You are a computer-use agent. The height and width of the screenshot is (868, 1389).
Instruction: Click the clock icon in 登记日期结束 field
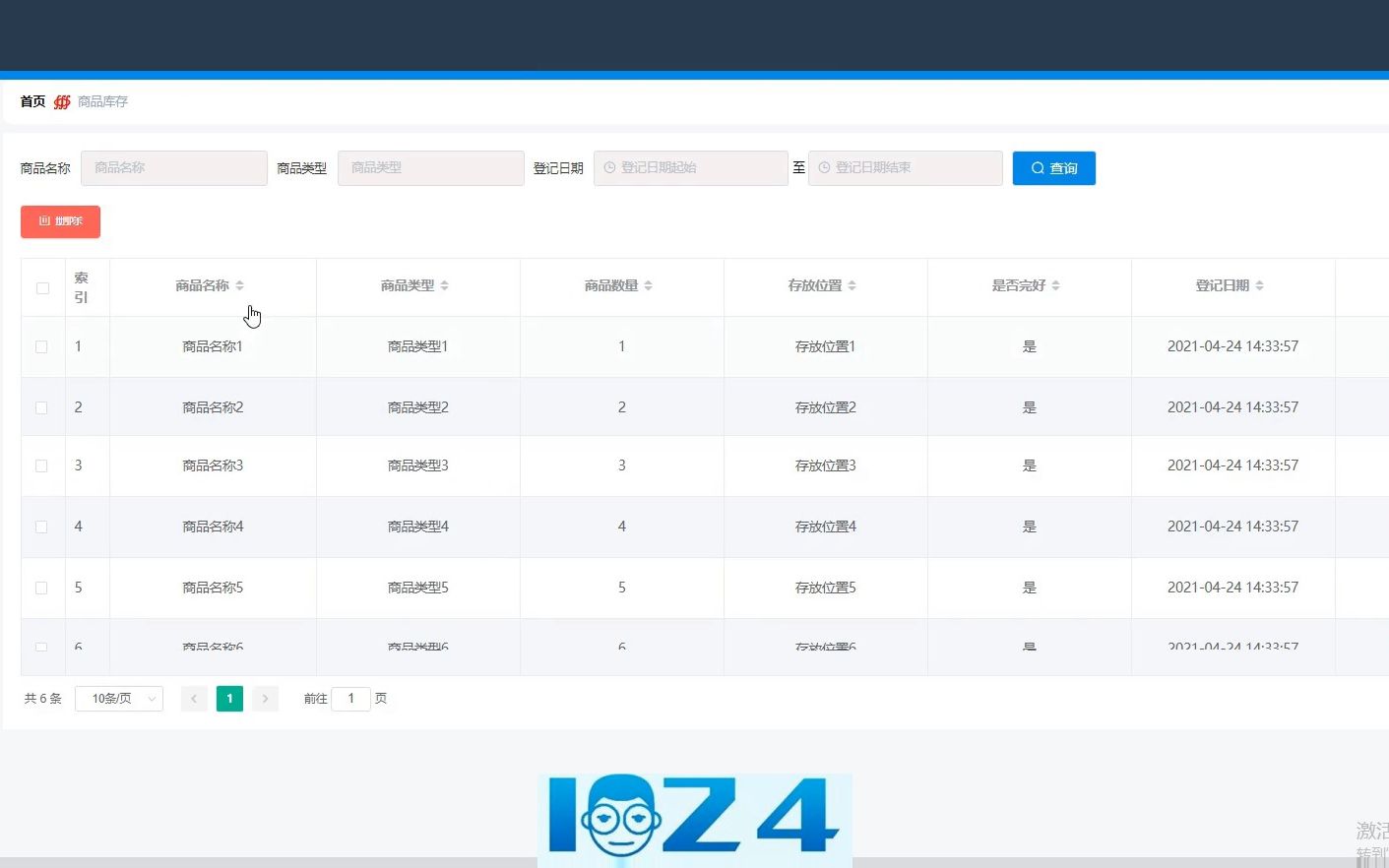point(824,167)
